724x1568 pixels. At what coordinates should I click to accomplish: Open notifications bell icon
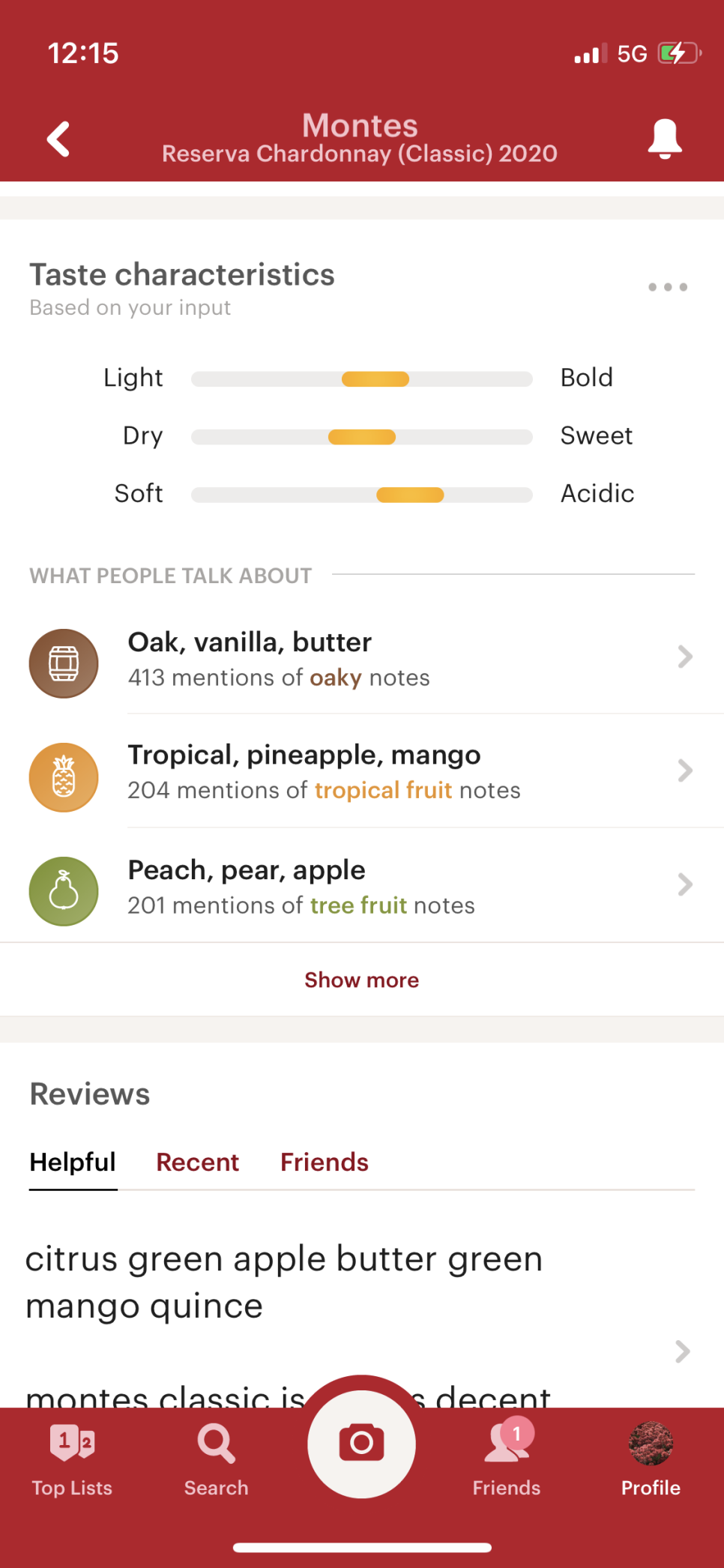(x=665, y=139)
